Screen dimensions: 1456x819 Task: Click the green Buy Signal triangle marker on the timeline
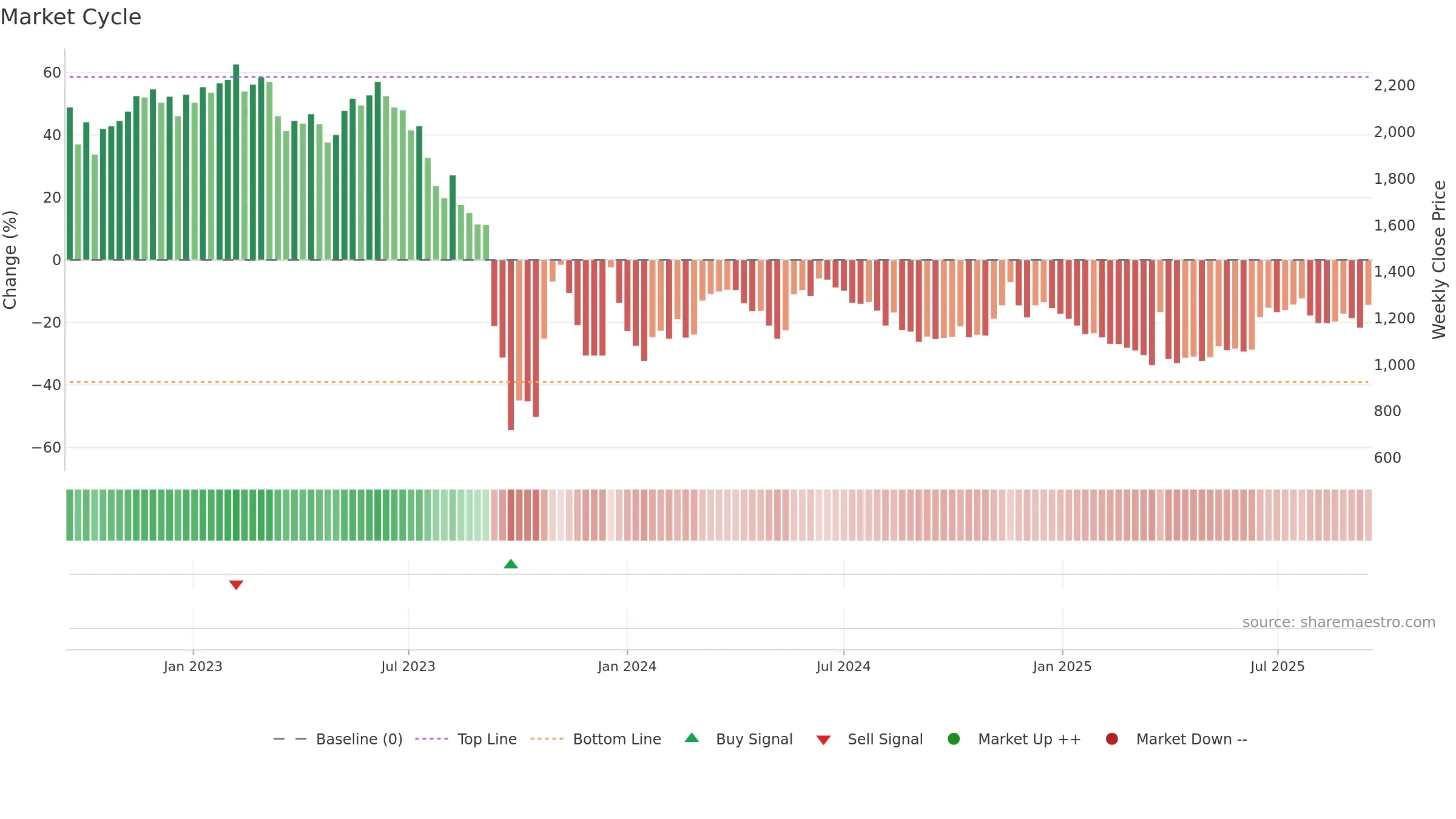pos(511,564)
